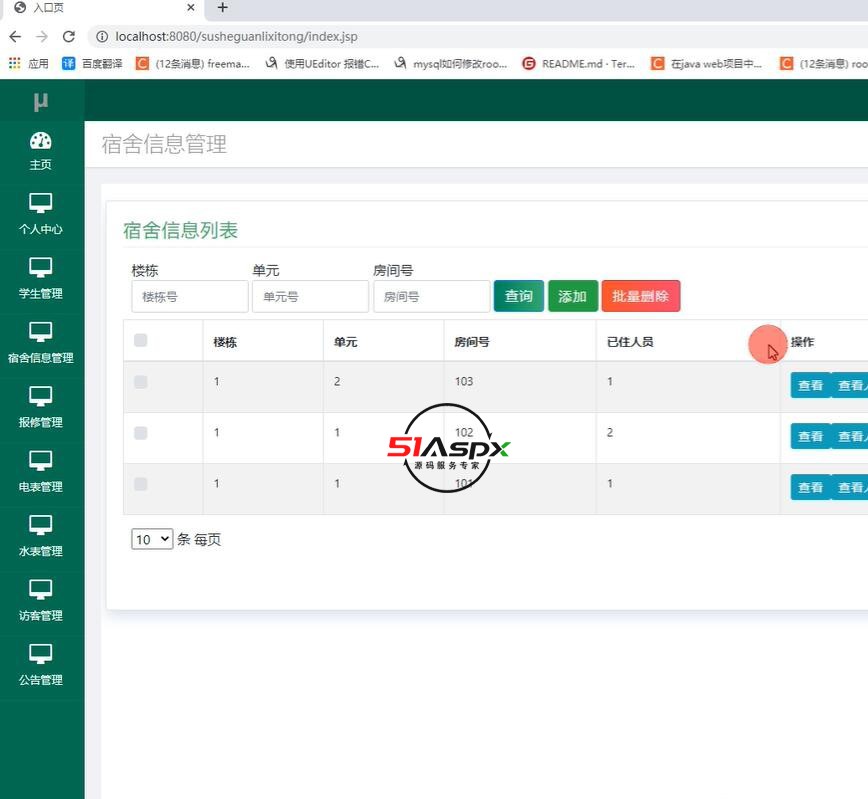The height and width of the screenshot is (799, 868).
Task: Open the 在java web项目中 bookmark
Action: pos(707,64)
